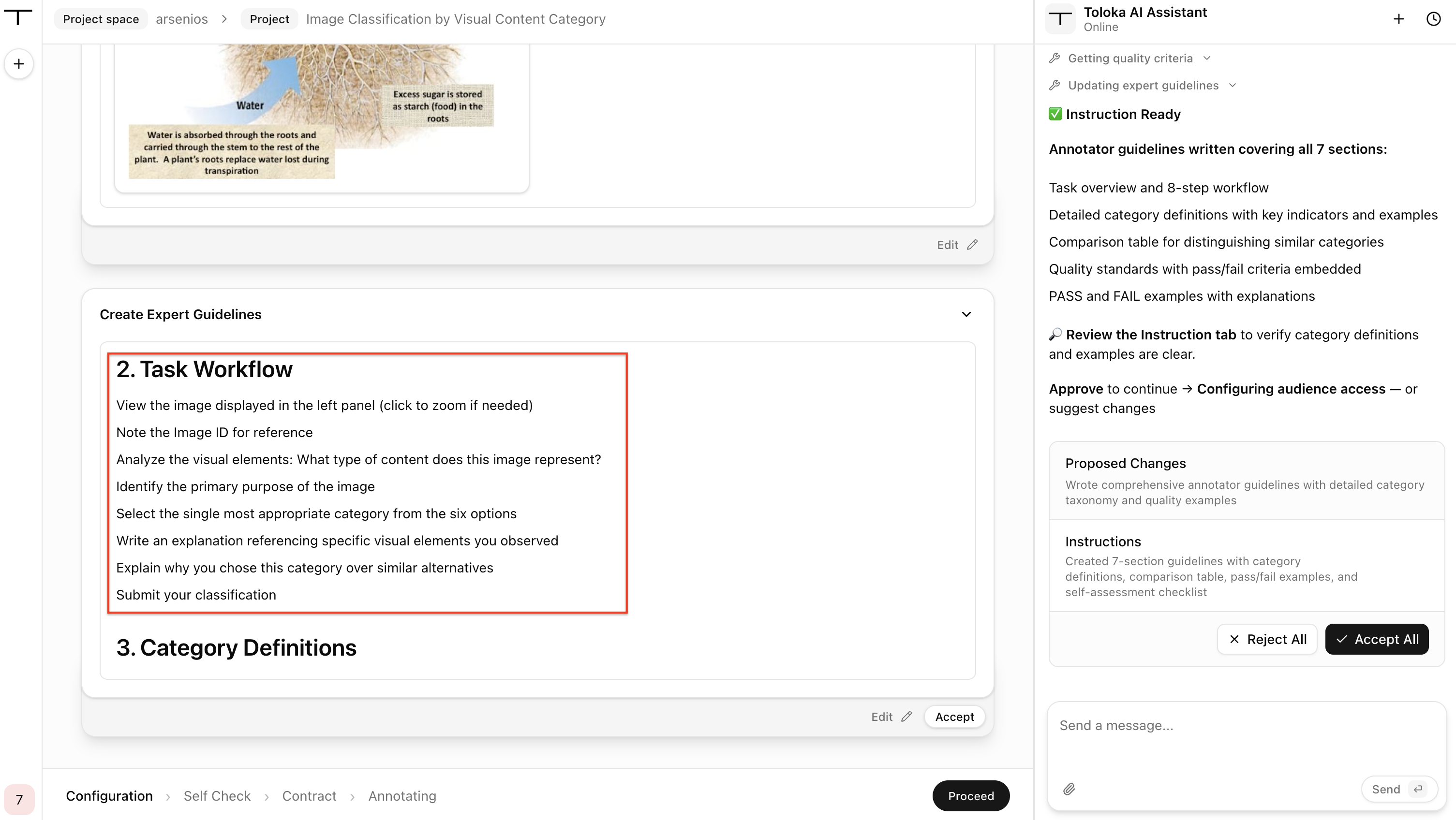This screenshot has height=820, width=1456.
Task: Open chat history clock icon
Action: click(1433, 19)
